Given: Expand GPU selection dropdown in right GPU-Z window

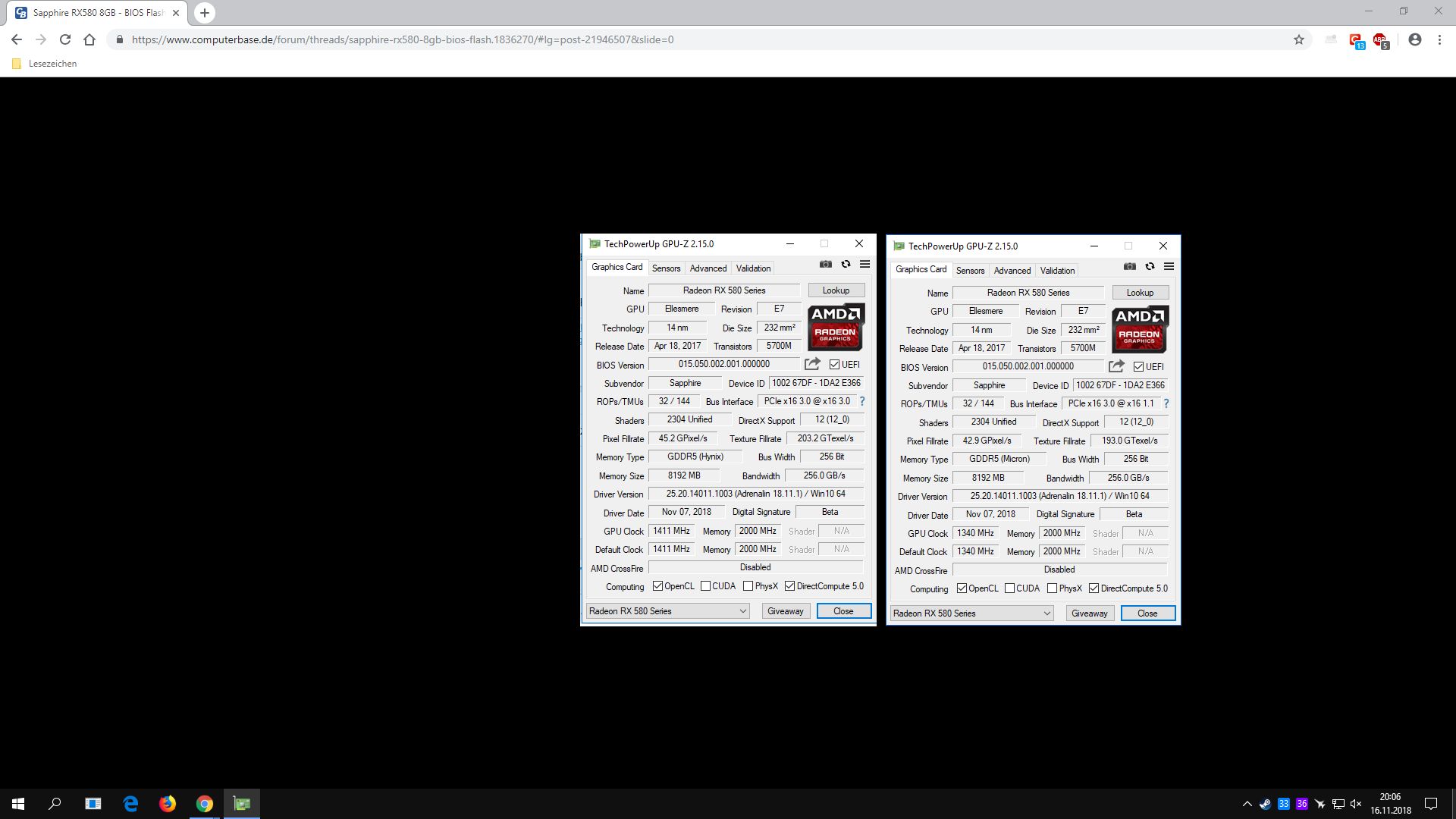Looking at the screenshot, I should click(x=1047, y=613).
